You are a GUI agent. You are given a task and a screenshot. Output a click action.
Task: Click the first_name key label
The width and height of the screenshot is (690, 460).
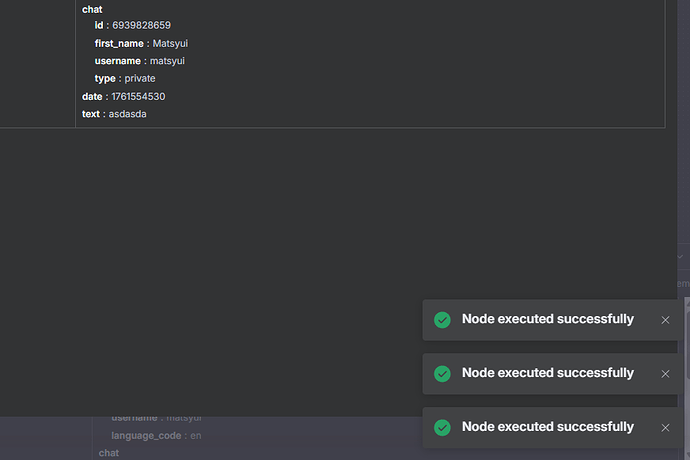[119, 43]
